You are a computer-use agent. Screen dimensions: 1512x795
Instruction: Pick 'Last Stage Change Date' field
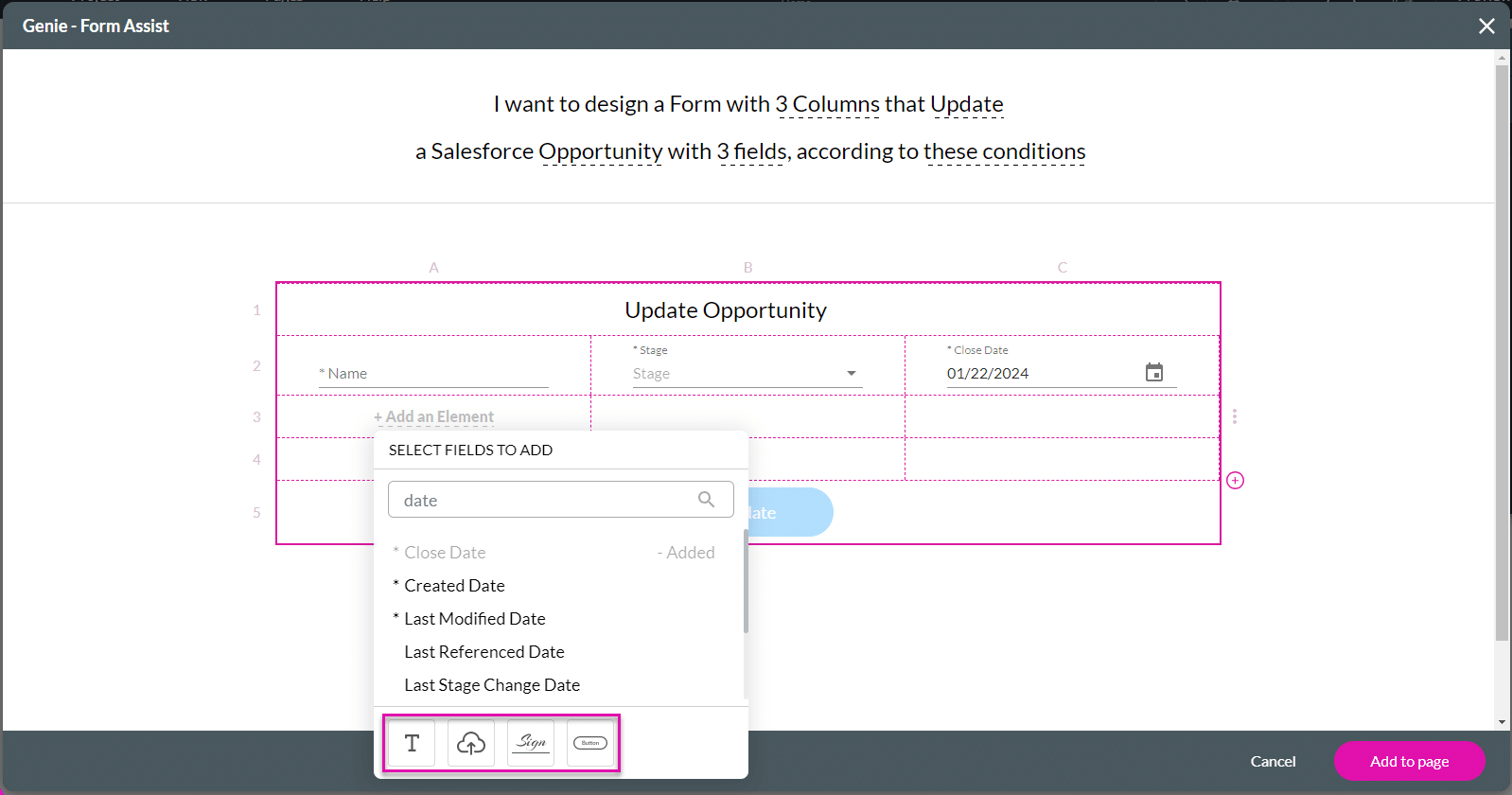[491, 685]
